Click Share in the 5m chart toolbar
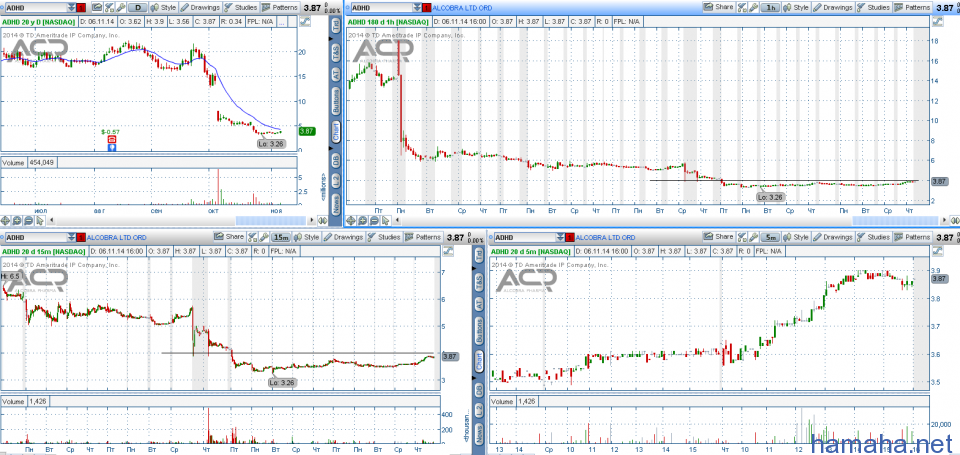 (x=718, y=236)
